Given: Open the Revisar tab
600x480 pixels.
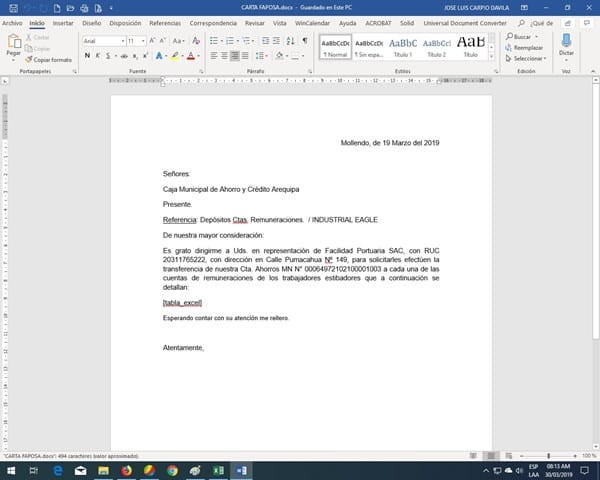Looking at the screenshot, I should (255, 23).
